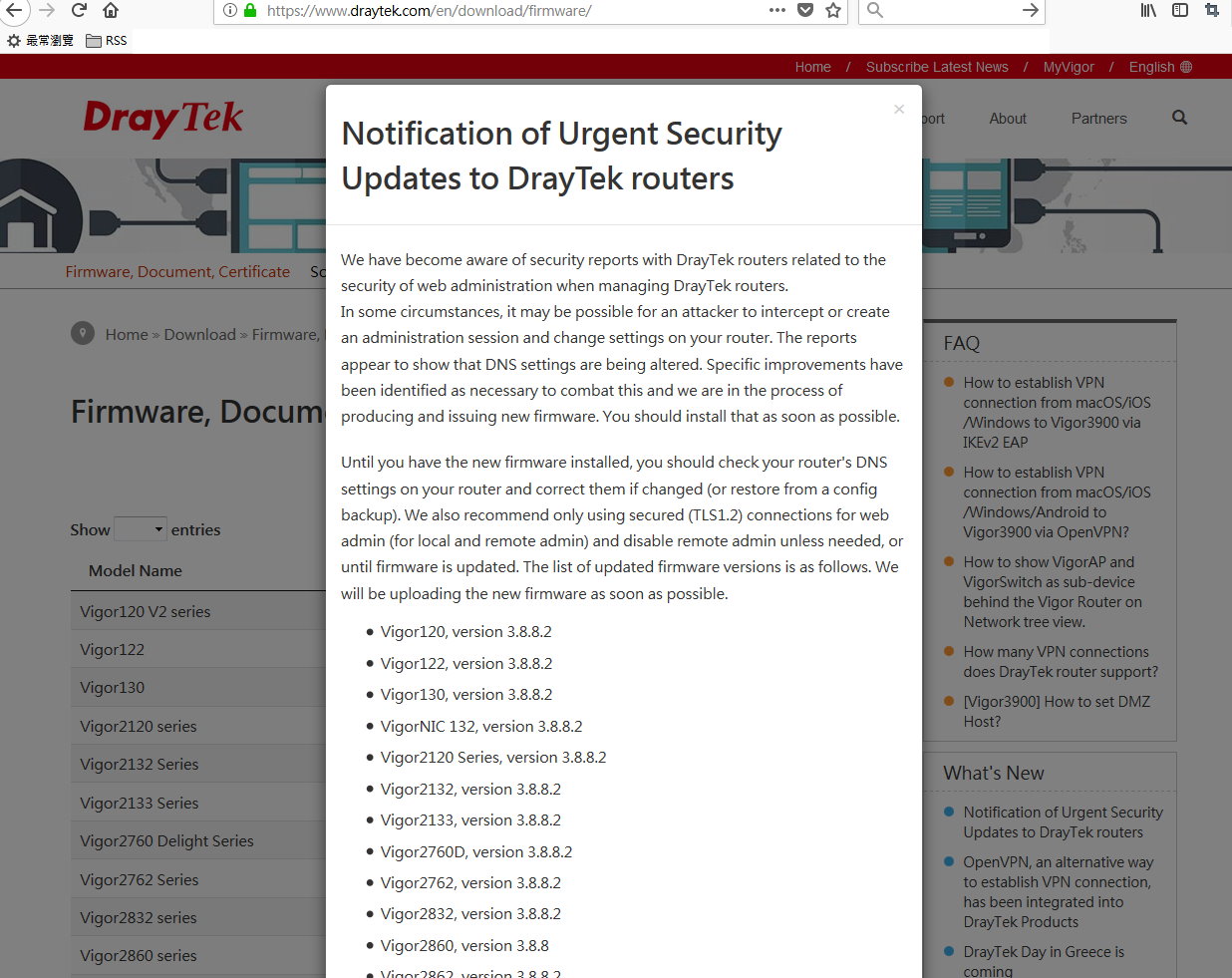Screen dimensions: 1232x978
Task: Open Subscribe Latest News link
Action: click(x=937, y=67)
